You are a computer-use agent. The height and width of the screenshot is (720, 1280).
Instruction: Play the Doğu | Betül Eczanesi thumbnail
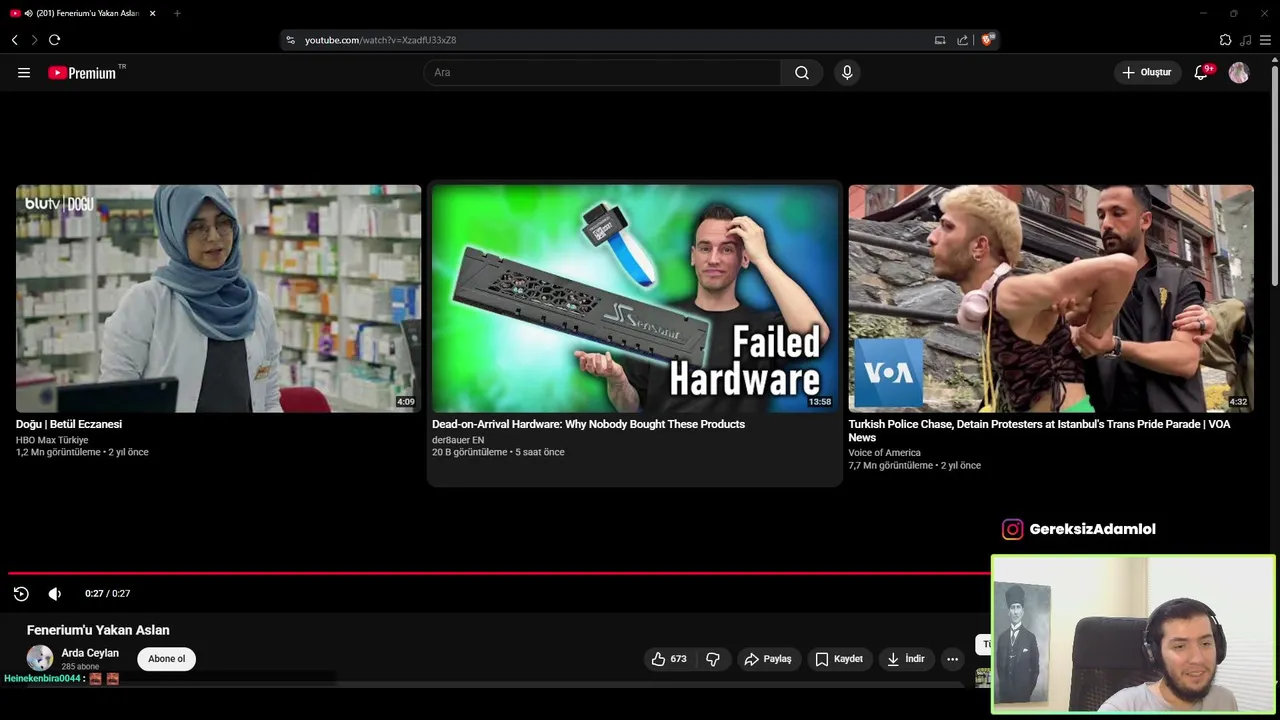click(x=218, y=298)
